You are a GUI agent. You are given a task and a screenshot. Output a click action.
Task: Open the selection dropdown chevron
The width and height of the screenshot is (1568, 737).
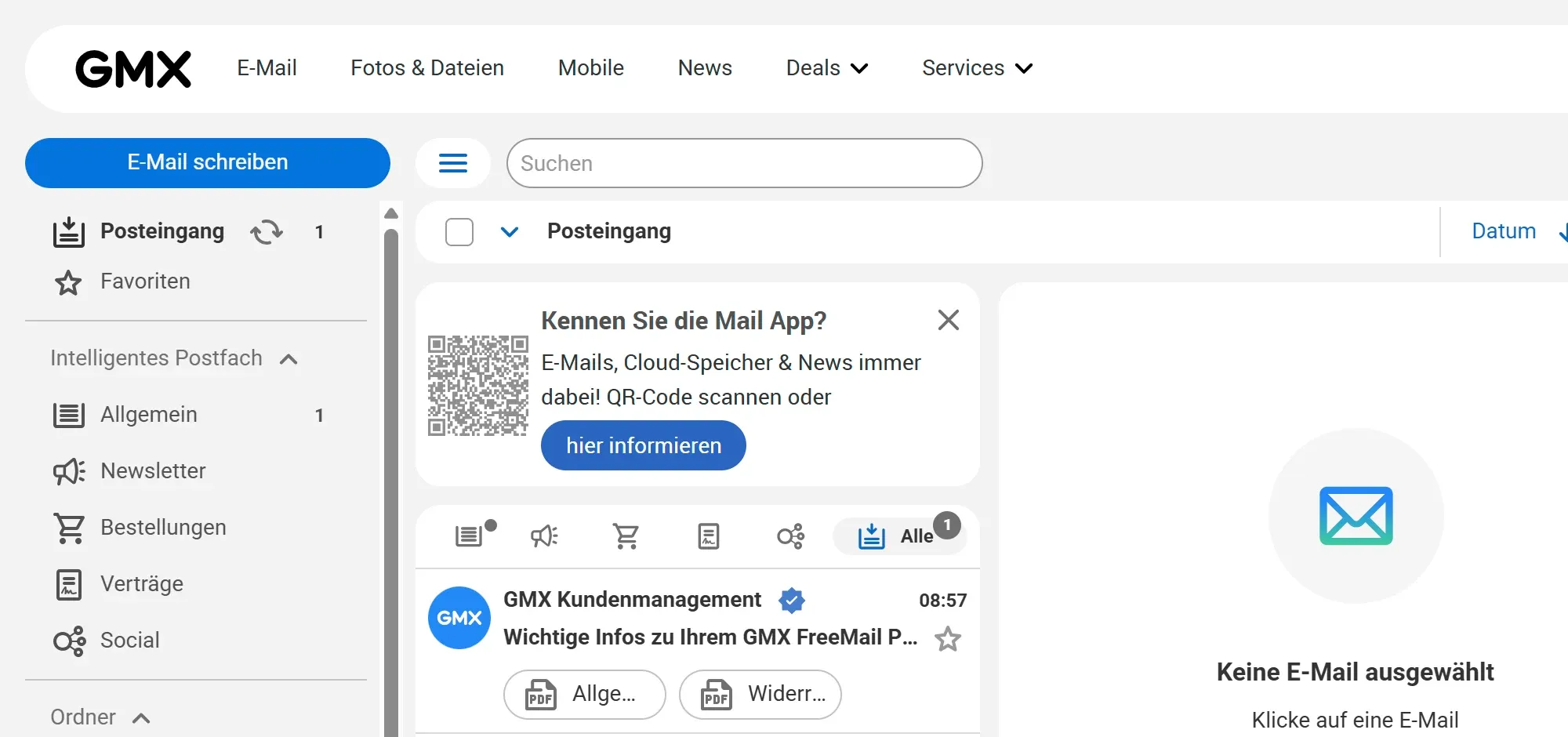510,232
